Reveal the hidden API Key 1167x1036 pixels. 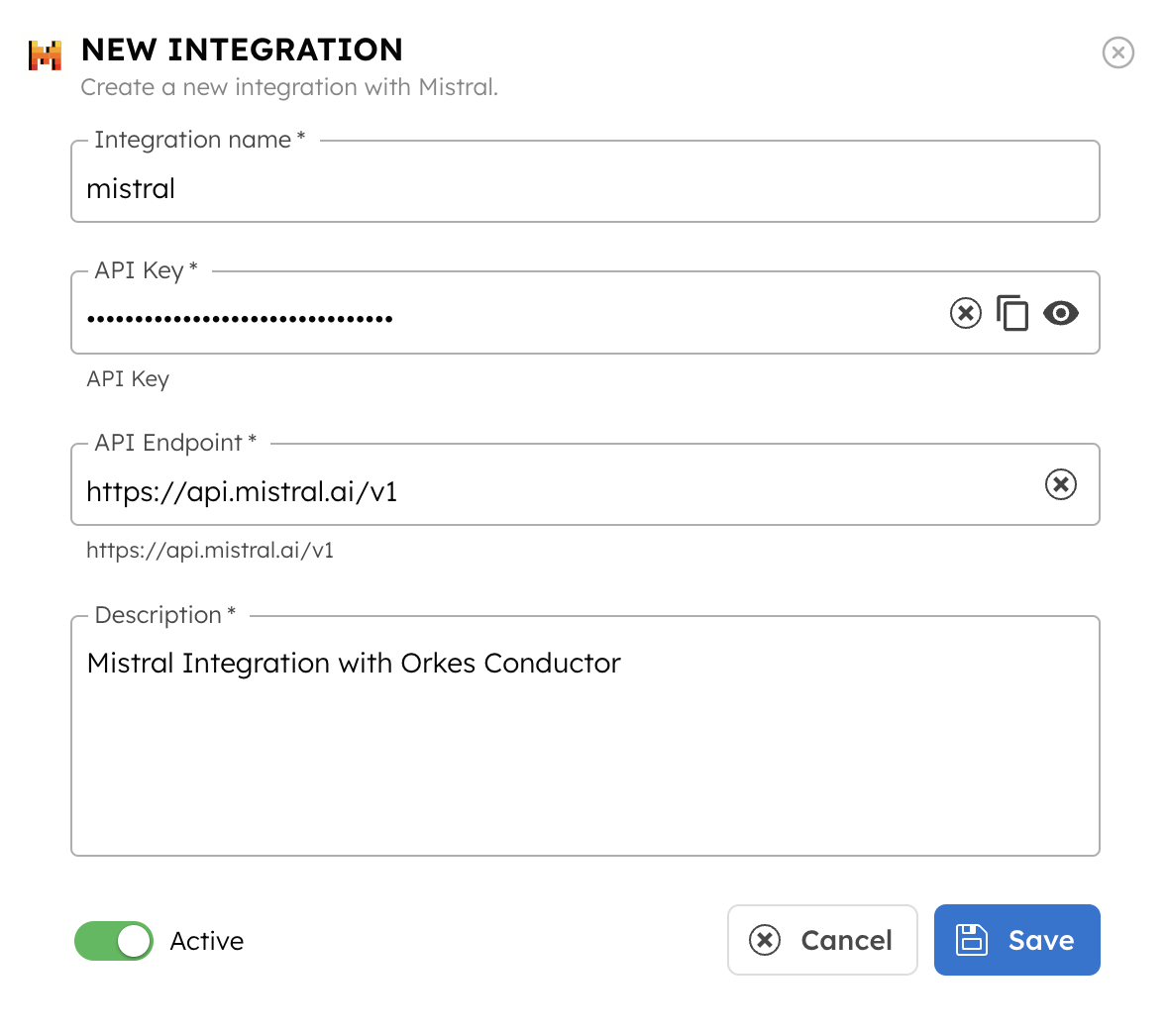[1061, 313]
